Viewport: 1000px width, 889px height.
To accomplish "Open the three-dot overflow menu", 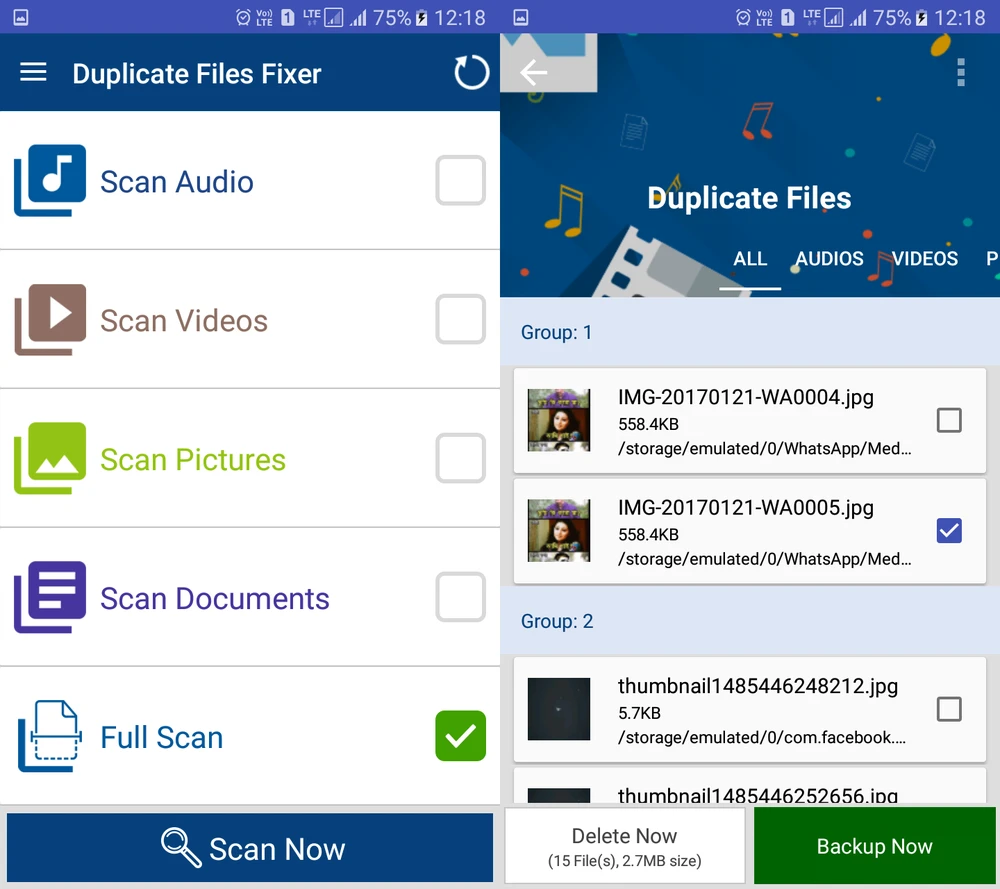I will coord(960,72).
